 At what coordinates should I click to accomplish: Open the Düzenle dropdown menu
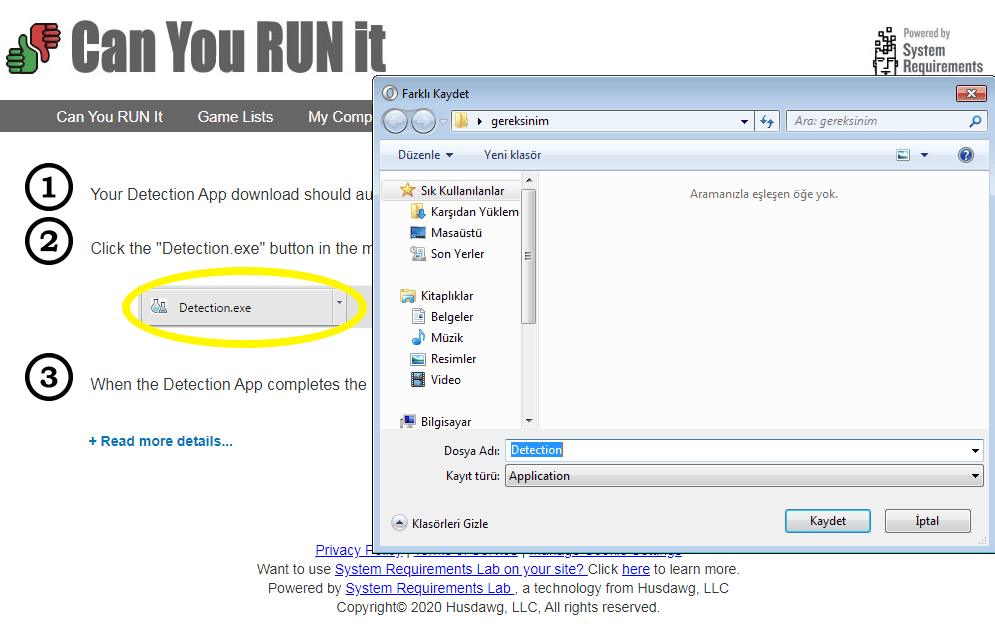[x=425, y=155]
